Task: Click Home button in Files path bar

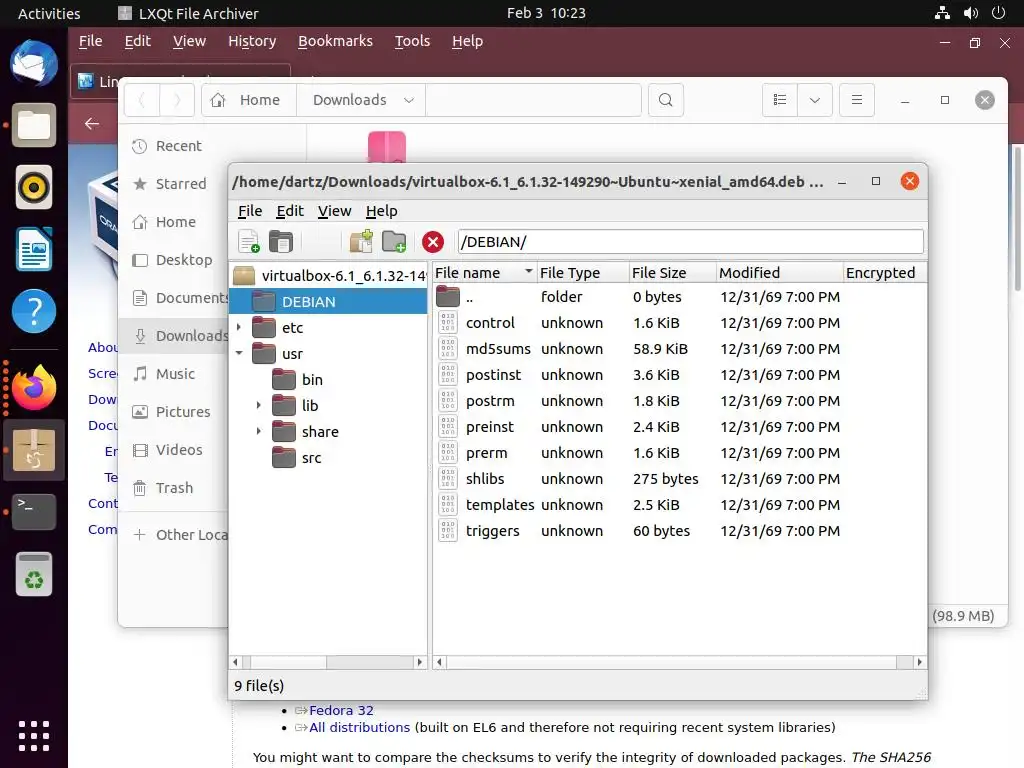Action: click(249, 100)
